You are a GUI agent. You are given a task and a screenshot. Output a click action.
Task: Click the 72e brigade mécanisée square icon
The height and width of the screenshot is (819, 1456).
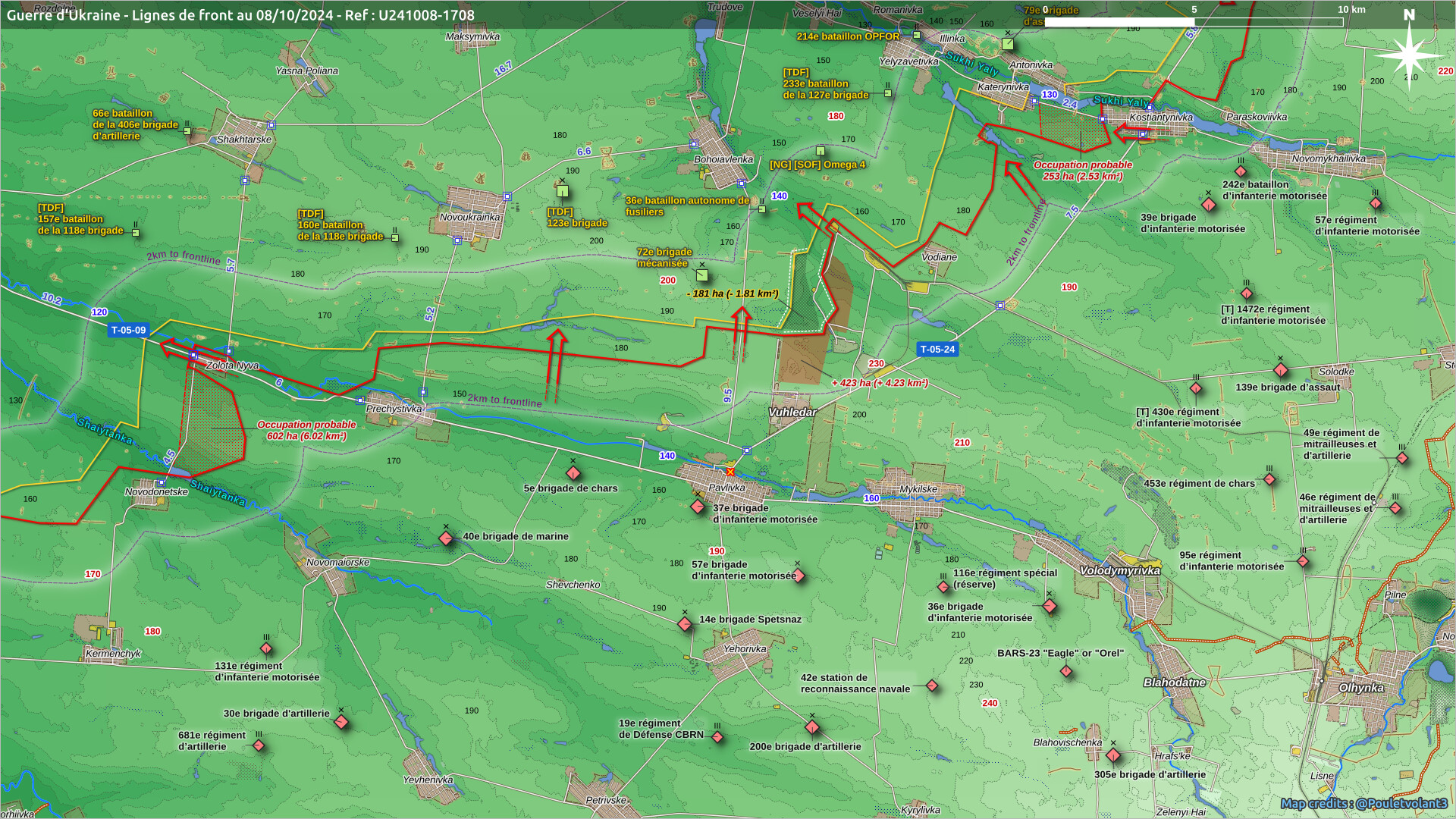[x=702, y=275]
